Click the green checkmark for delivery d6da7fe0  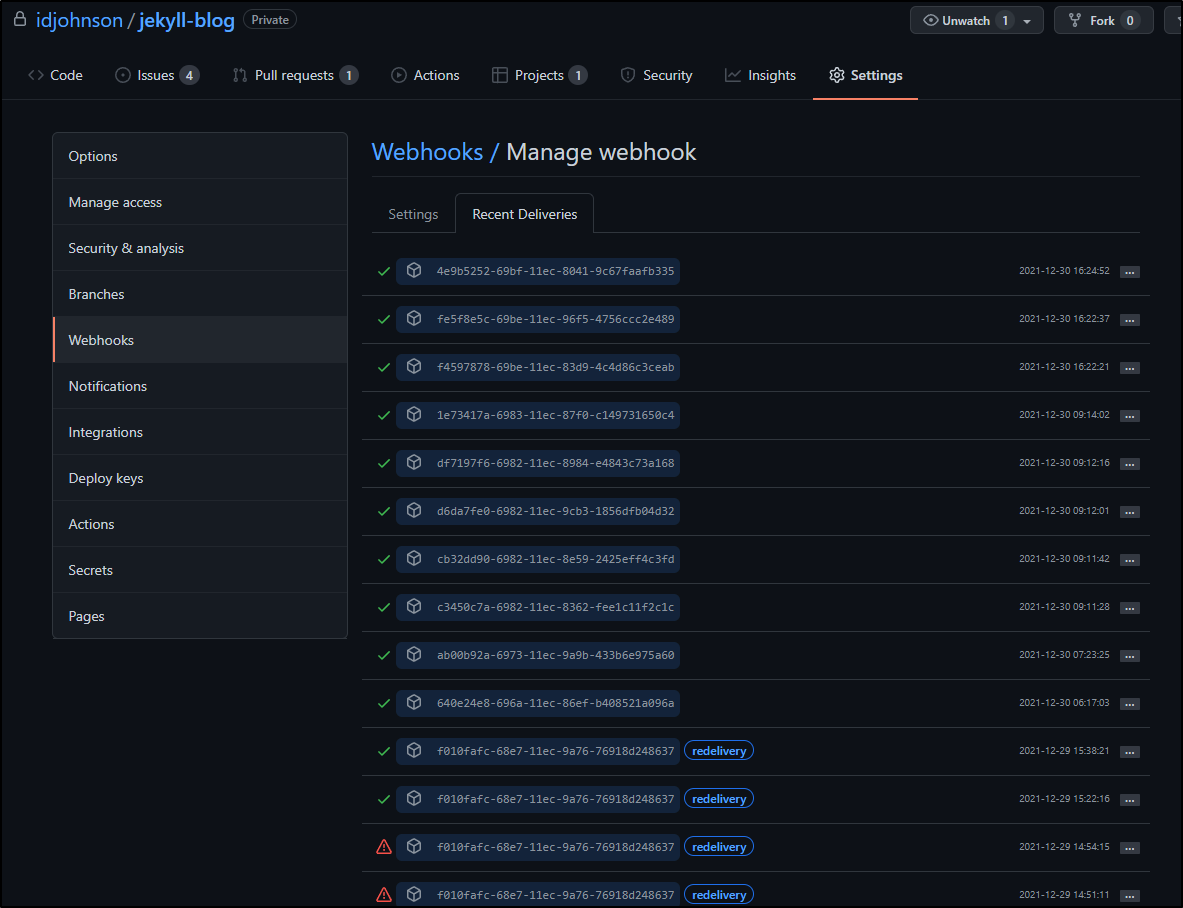coord(384,511)
